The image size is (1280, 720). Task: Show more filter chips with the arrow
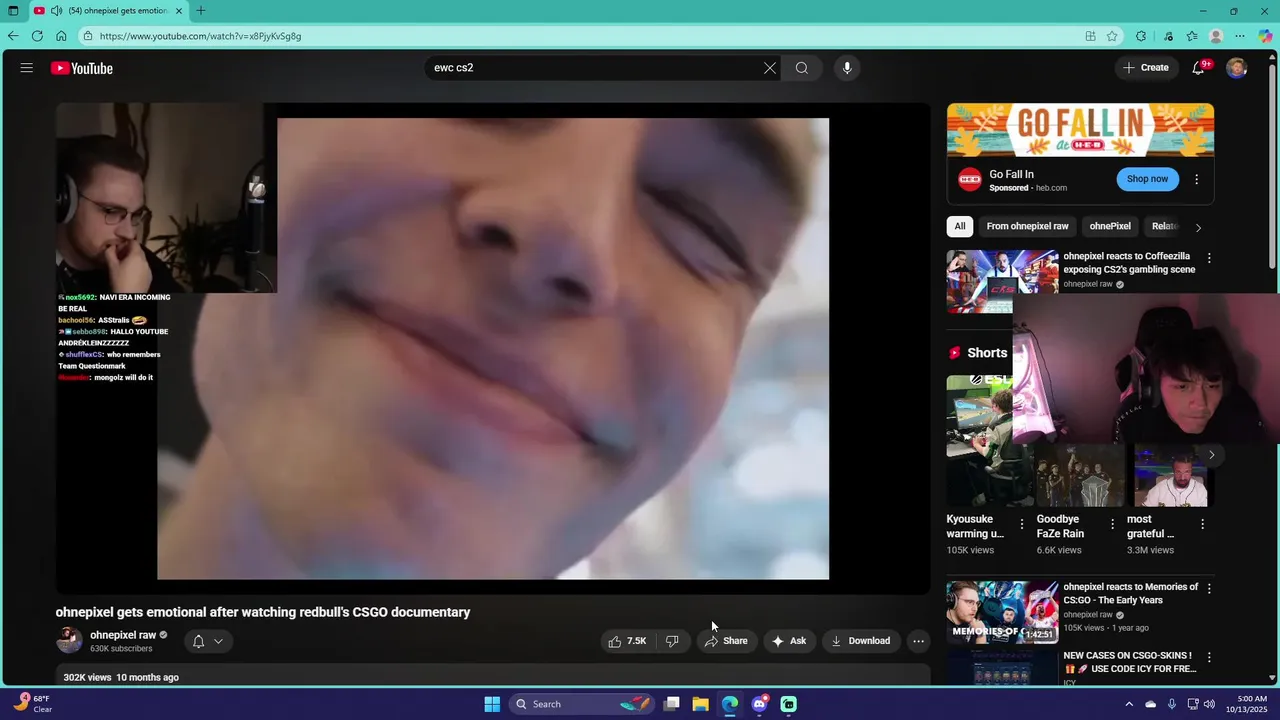1198,227
